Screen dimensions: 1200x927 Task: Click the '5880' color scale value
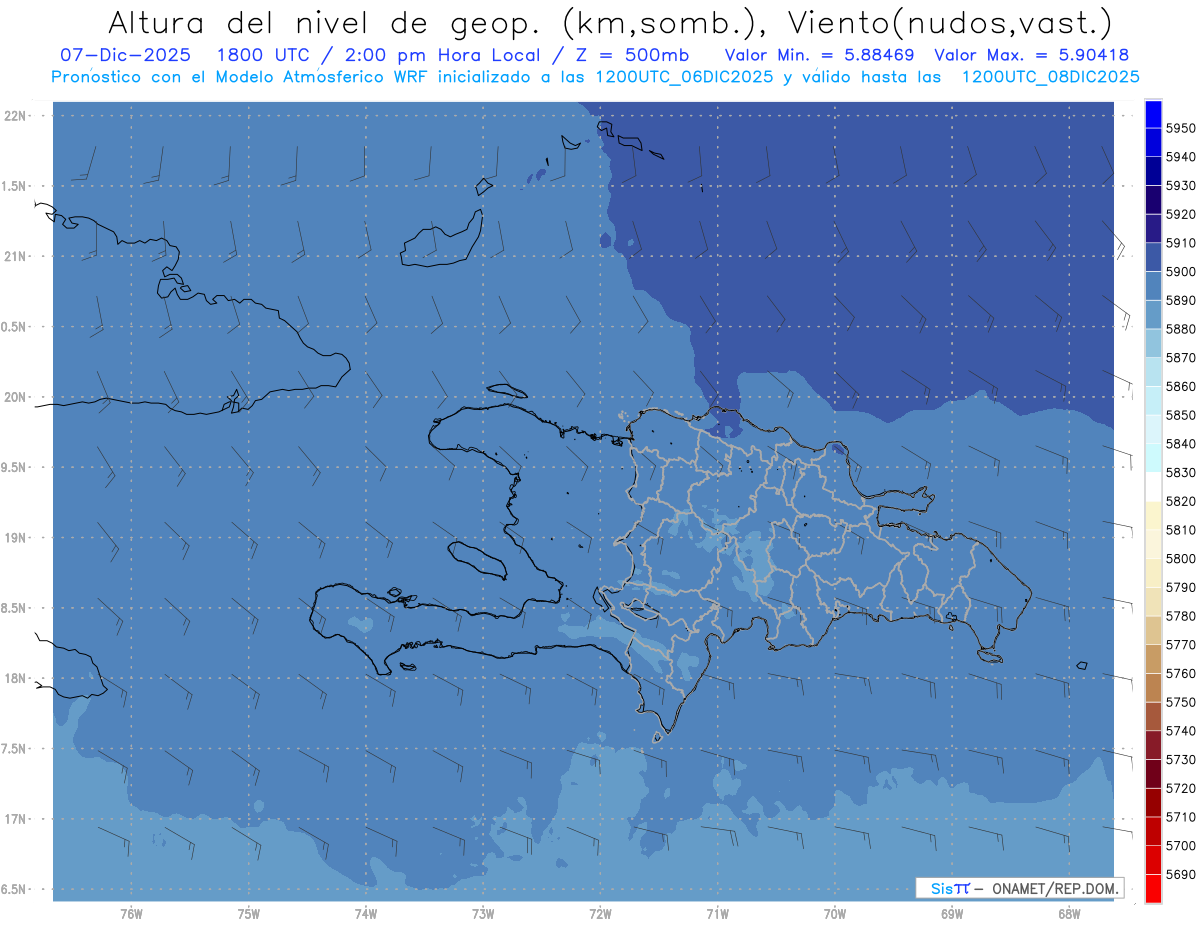[x=1181, y=329]
